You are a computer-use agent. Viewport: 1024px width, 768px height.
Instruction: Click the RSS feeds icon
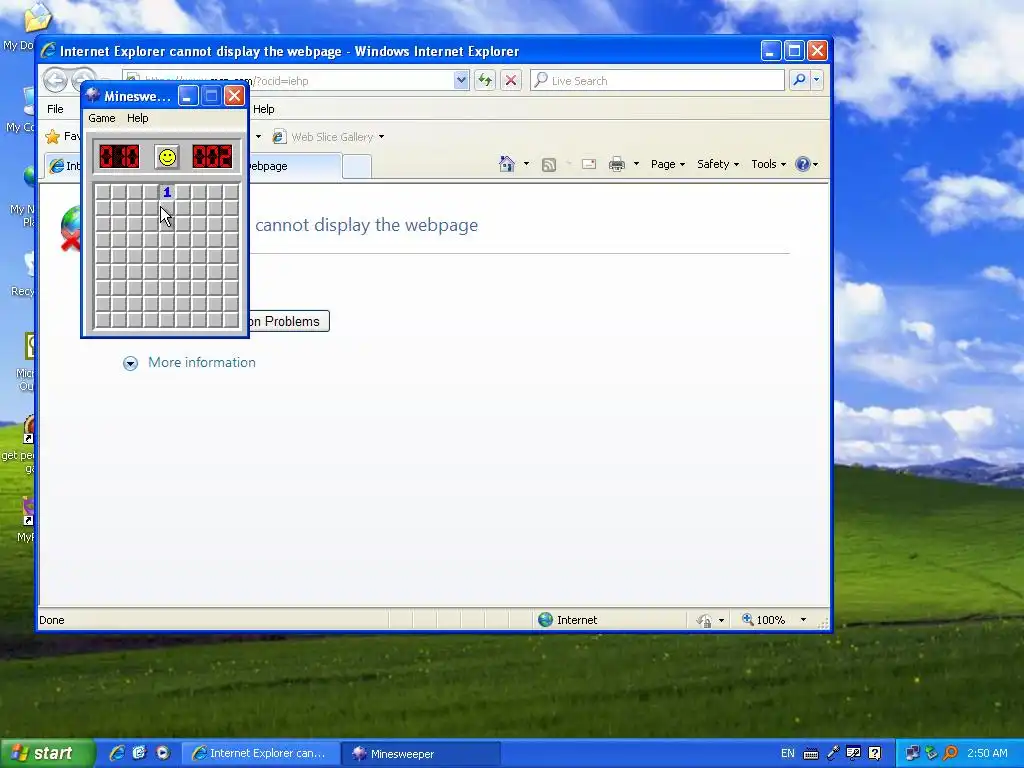[x=549, y=165]
